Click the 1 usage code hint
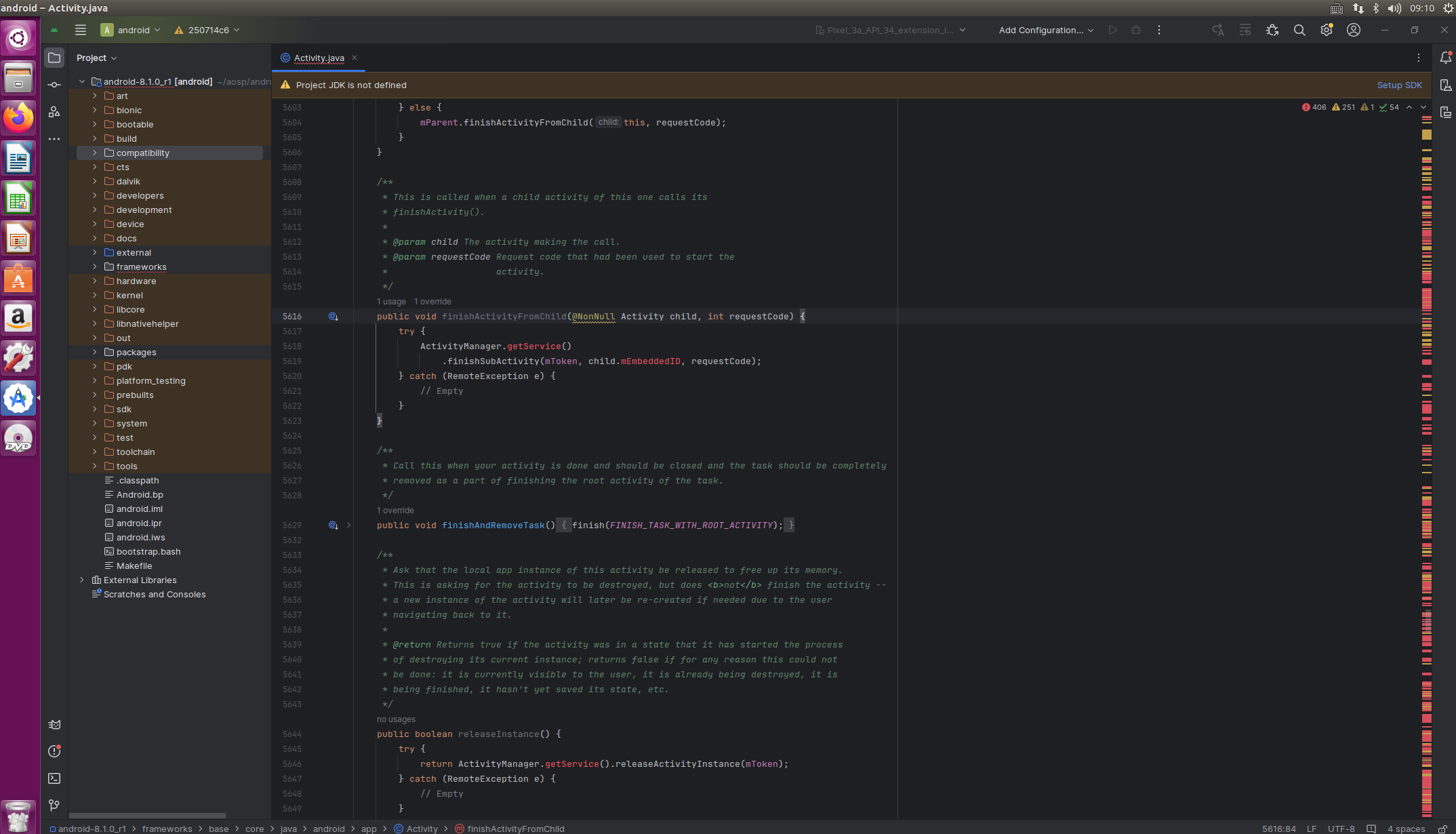Image resolution: width=1456 pixels, height=834 pixels. point(391,302)
